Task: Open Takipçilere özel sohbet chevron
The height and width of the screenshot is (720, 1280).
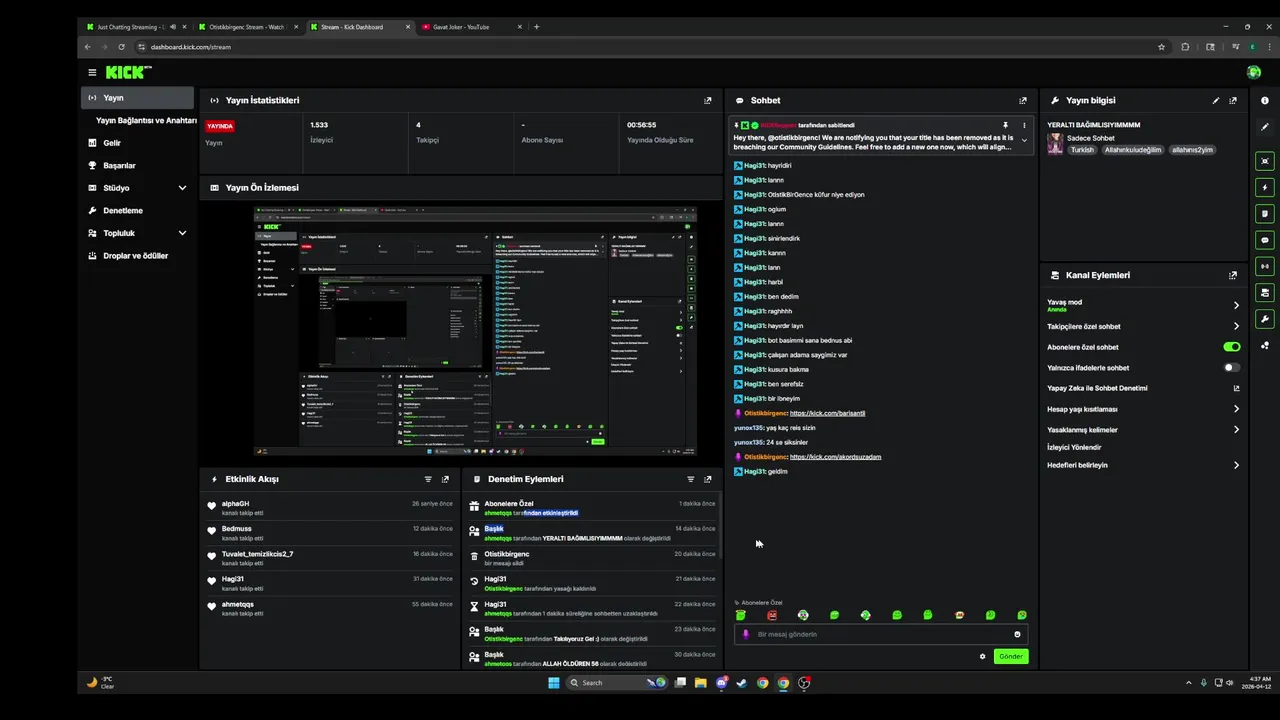Action: click(1237, 326)
